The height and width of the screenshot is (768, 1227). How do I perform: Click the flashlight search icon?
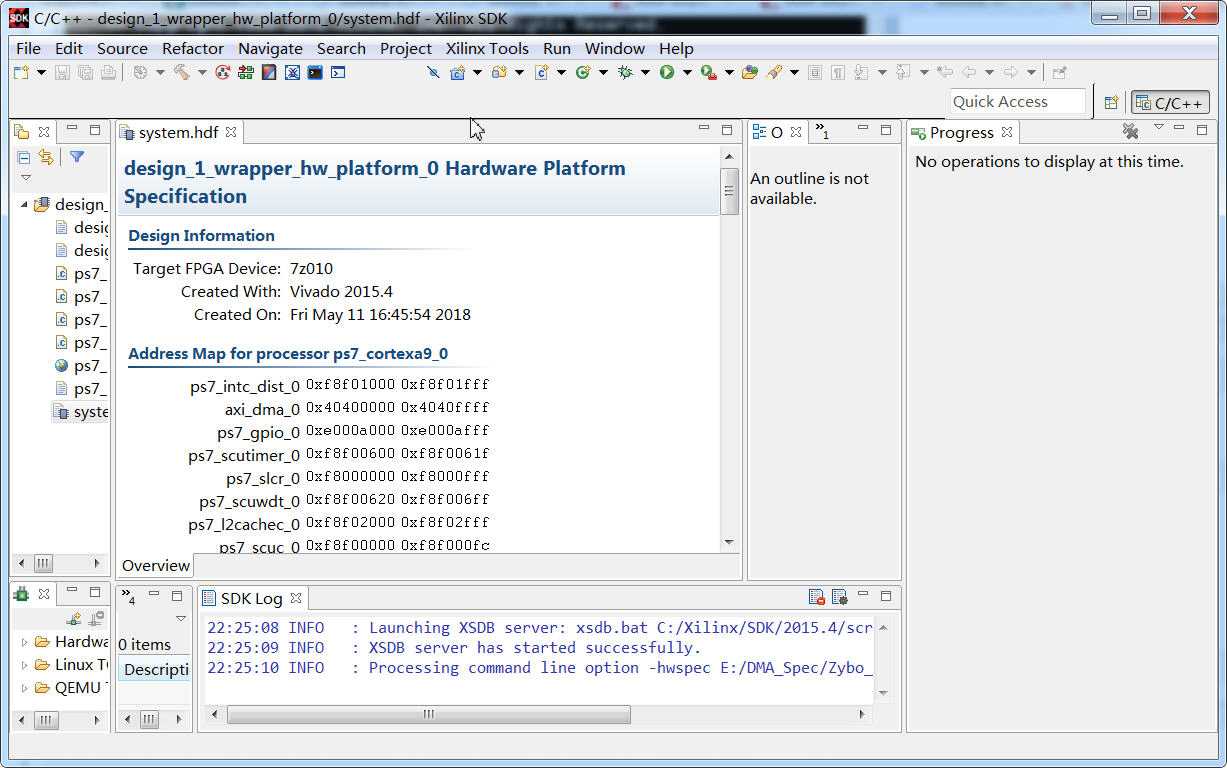774,72
